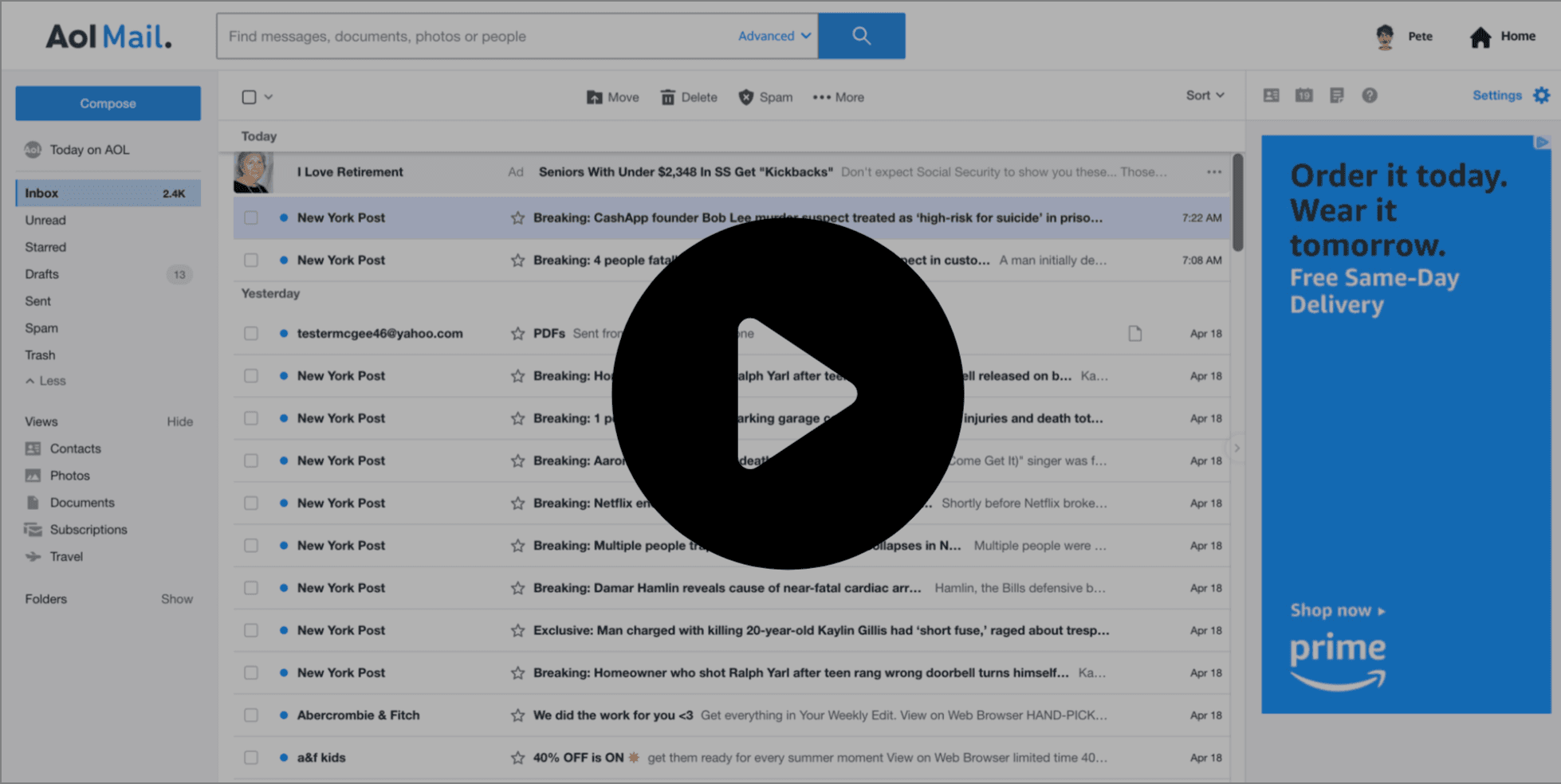
Task: Click the Compose button
Action: click(108, 104)
